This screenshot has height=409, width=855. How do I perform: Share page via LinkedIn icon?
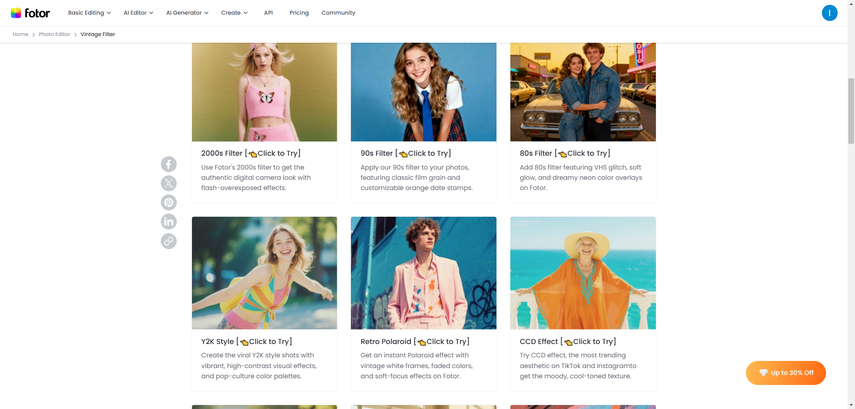(169, 221)
